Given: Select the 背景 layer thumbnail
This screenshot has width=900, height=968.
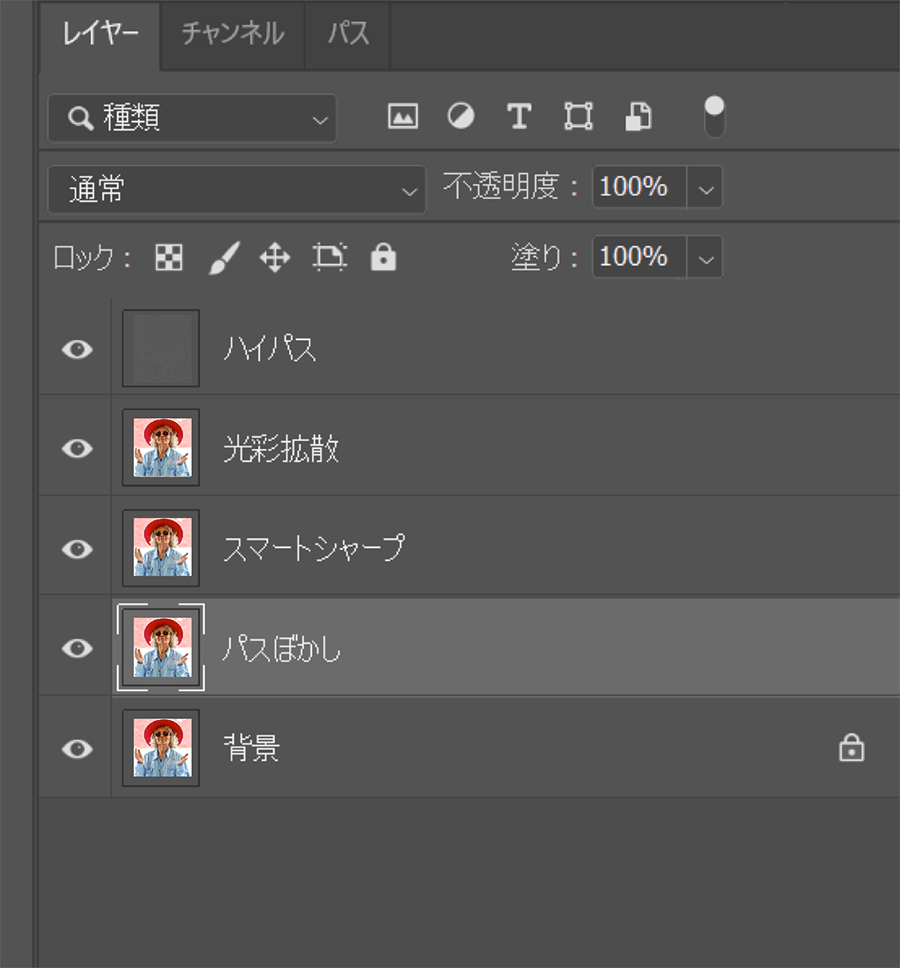Looking at the screenshot, I should 161,748.
